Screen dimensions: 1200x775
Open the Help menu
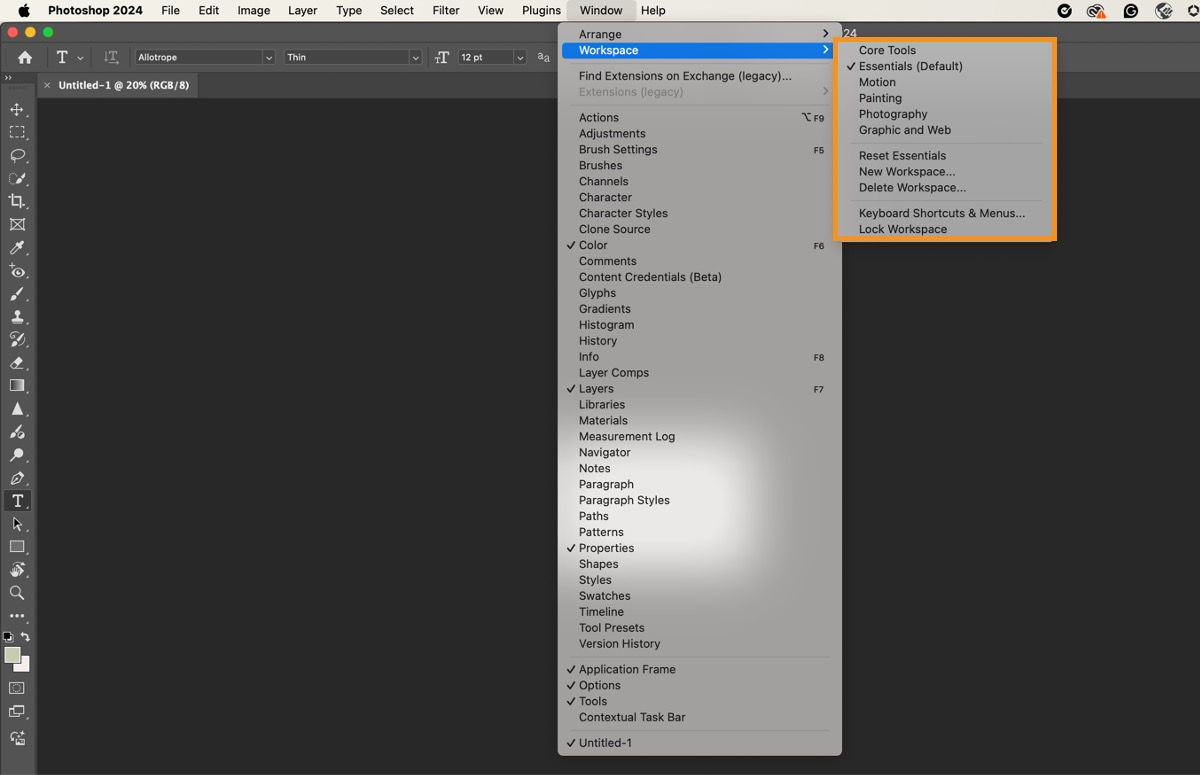(653, 10)
